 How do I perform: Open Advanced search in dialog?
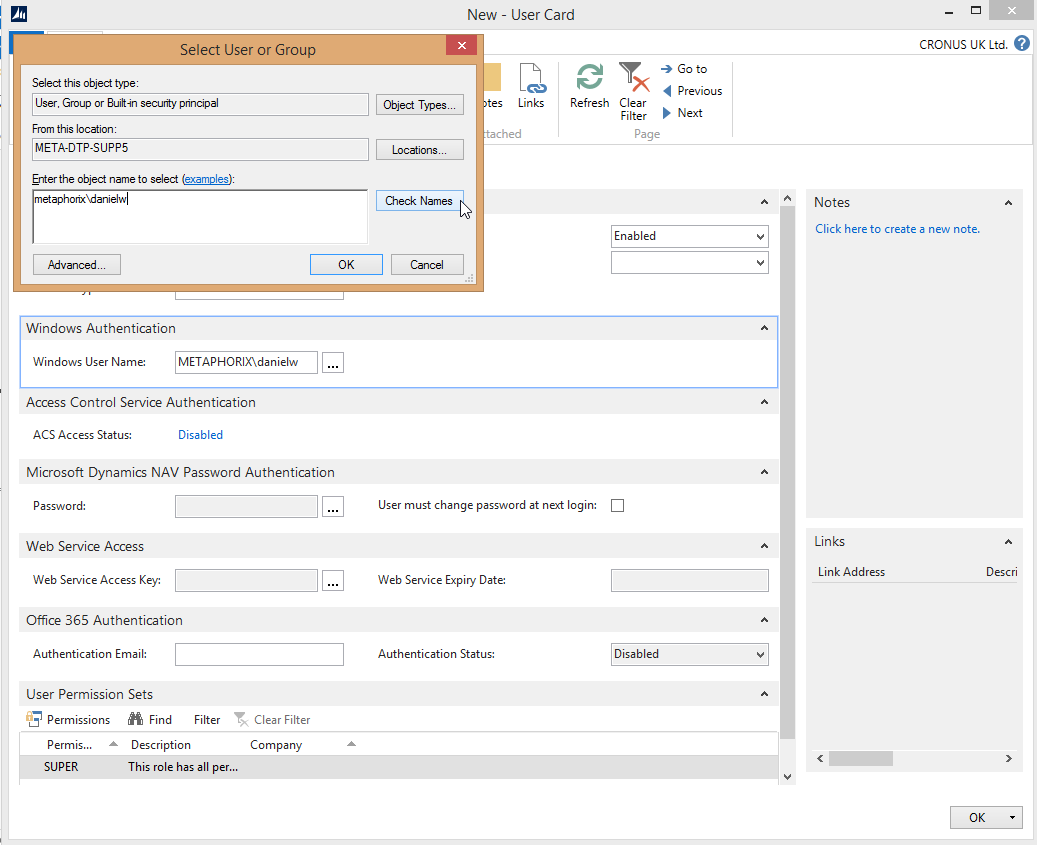77,264
